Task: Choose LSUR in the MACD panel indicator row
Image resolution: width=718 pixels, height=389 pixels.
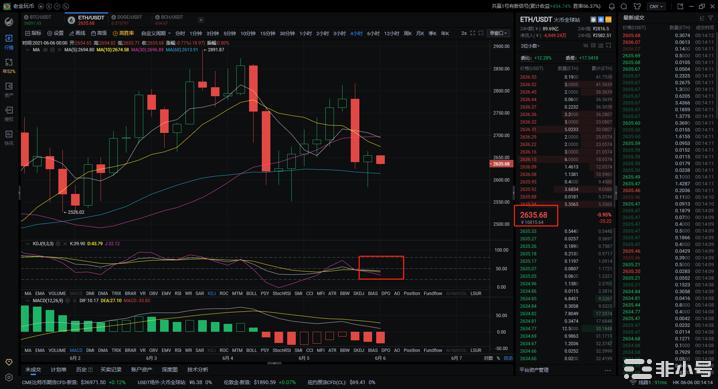Action: [x=476, y=350]
